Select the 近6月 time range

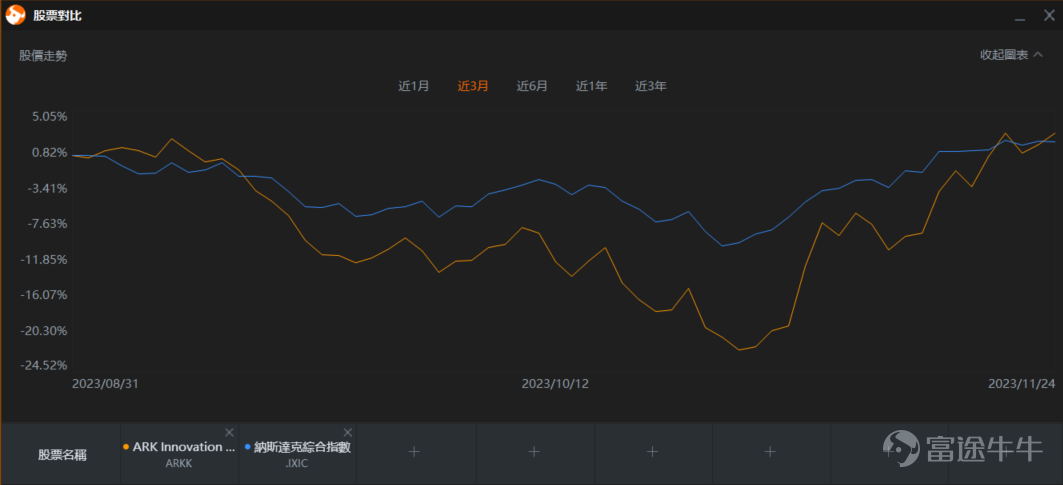[x=532, y=86]
